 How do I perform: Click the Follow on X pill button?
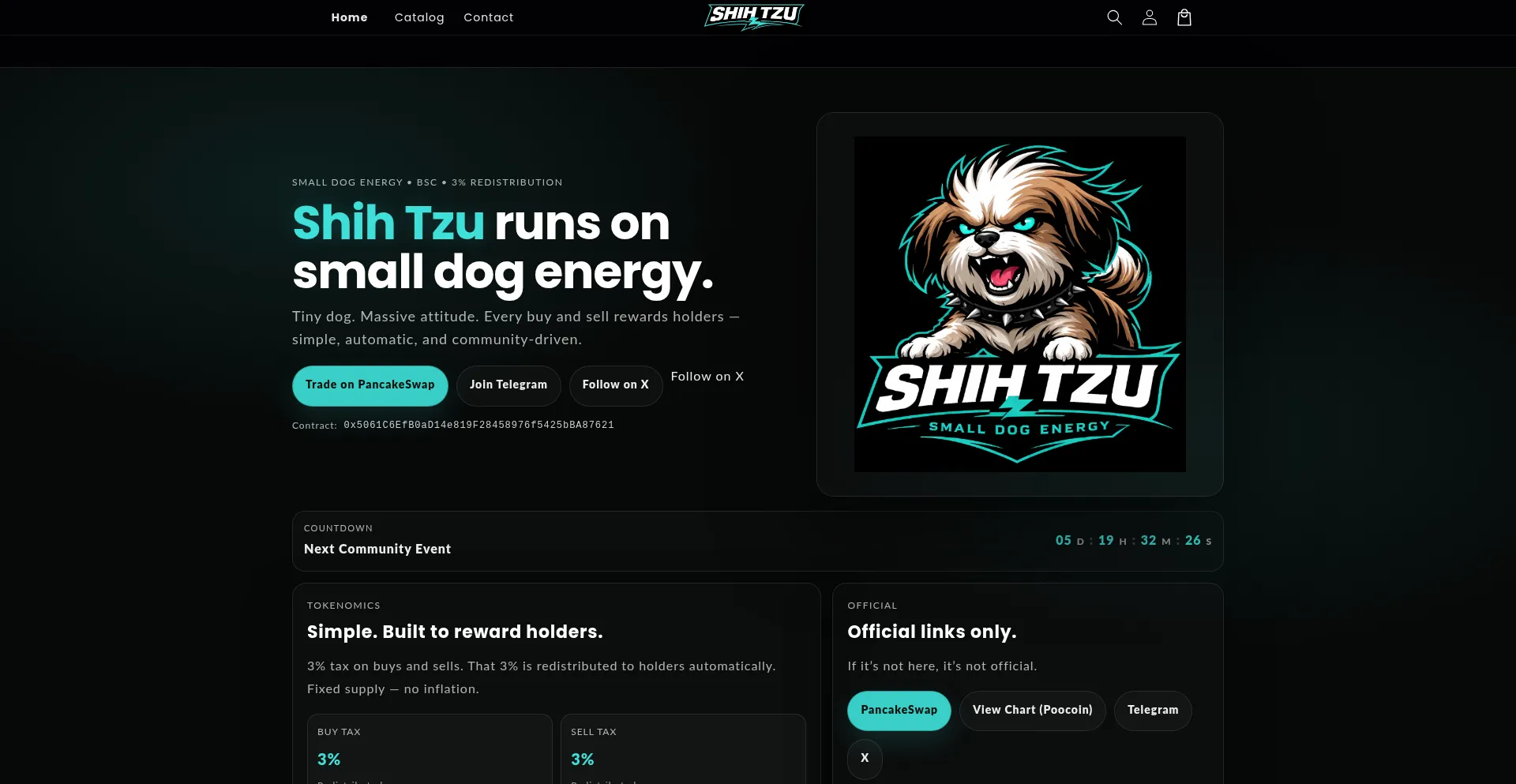pyautogui.click(x=616, y=385)
